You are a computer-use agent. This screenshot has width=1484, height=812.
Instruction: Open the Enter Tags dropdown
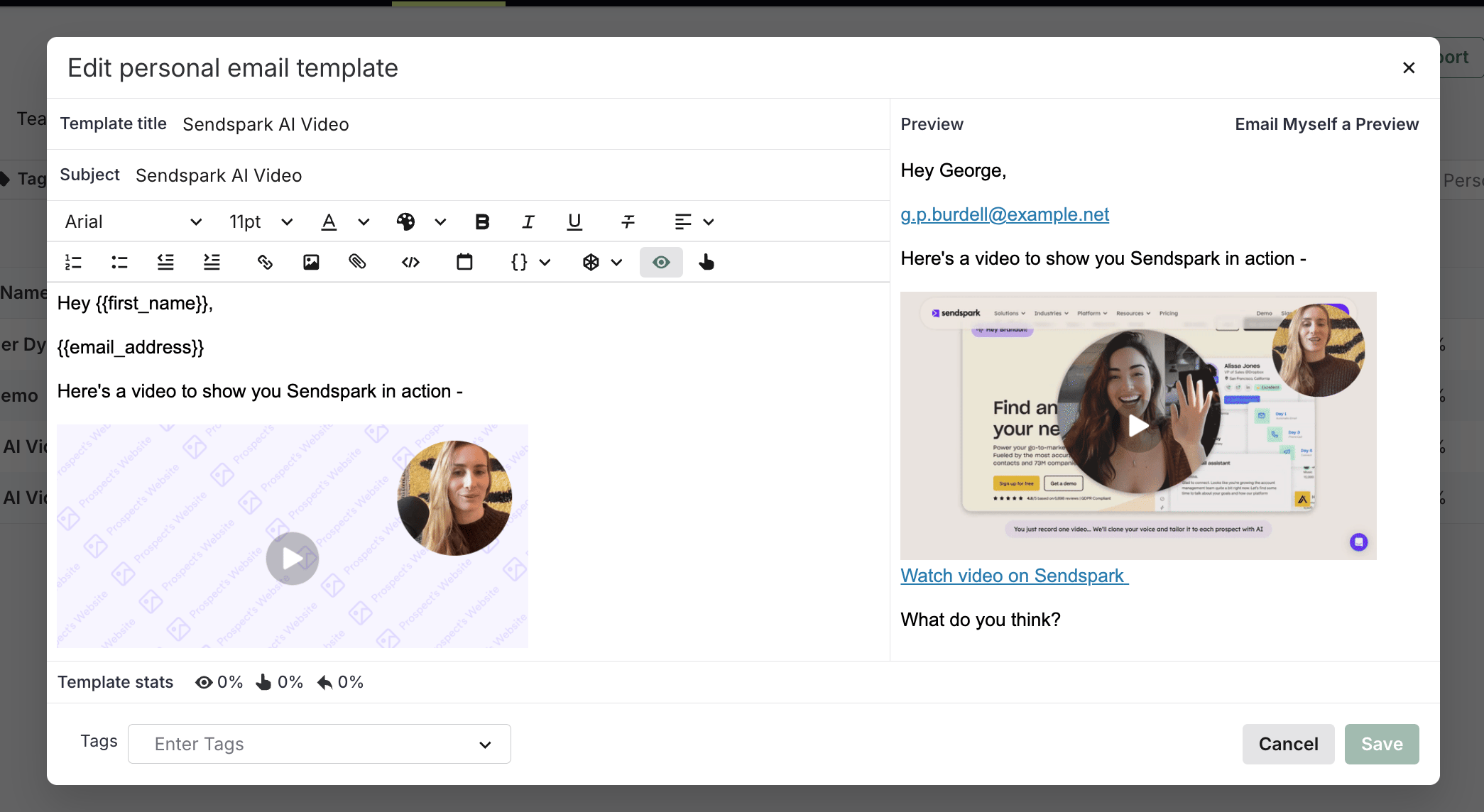pyautogui.click(x=320, y=744)
